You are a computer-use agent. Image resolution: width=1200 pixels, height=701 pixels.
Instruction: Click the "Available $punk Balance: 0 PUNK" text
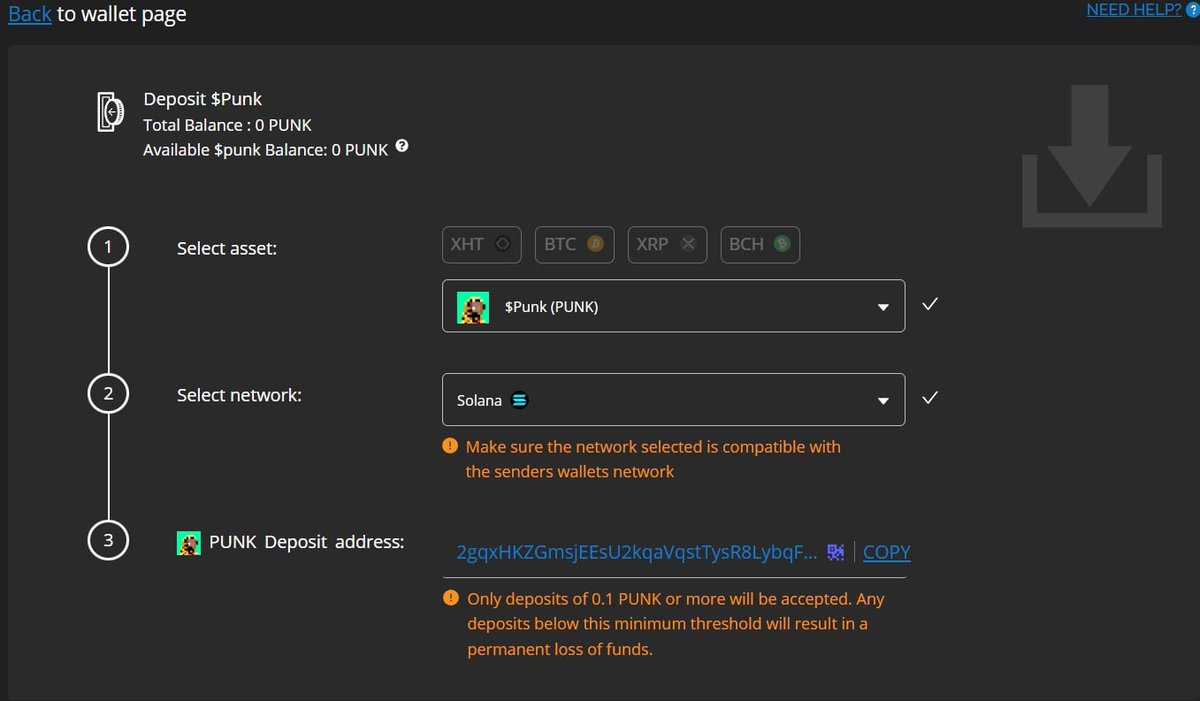coord(265,150)
